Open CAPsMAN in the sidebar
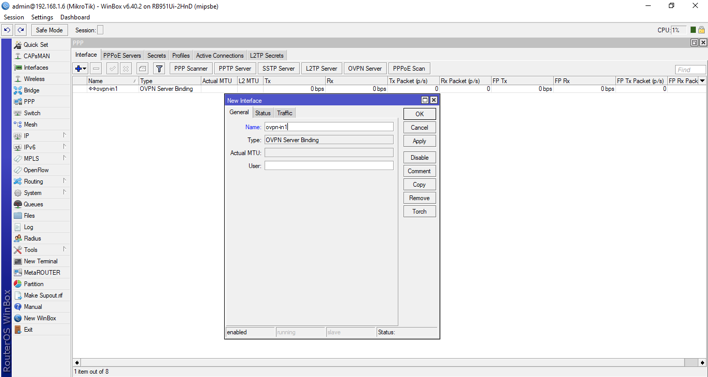Image resolution: width=708 pixels, height=377 pixels. coord(37,56)
